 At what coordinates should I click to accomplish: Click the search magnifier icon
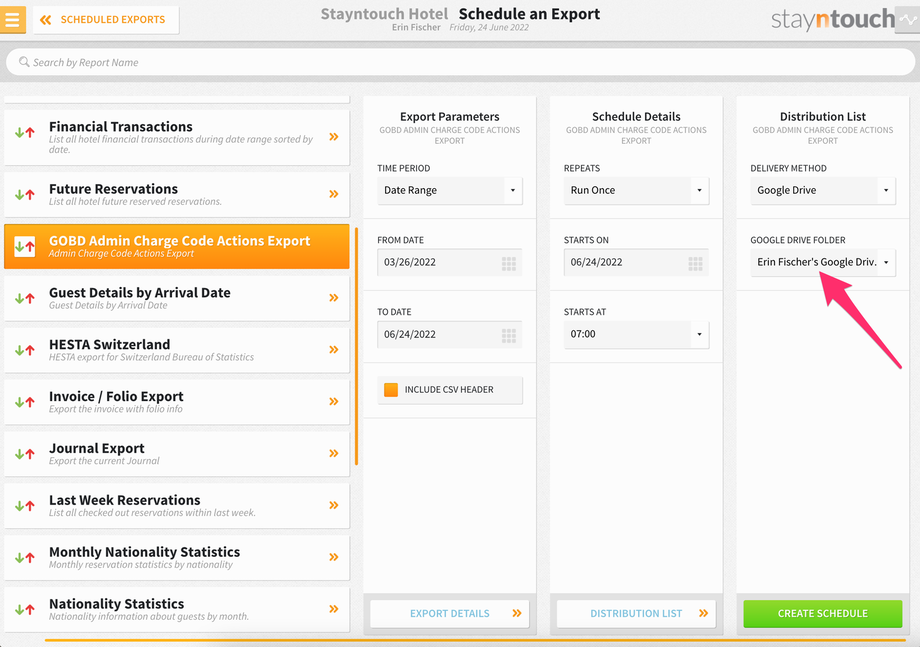pyautogui.click(x=24, y=62)
